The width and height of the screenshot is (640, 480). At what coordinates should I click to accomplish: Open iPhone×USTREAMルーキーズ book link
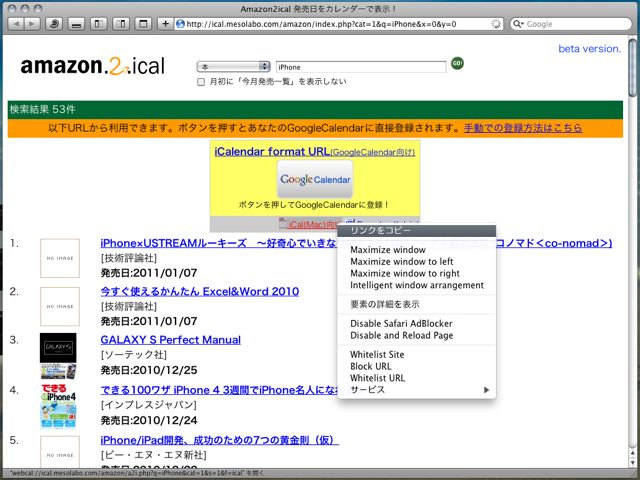pyautogui.click(x=218, y=243)
